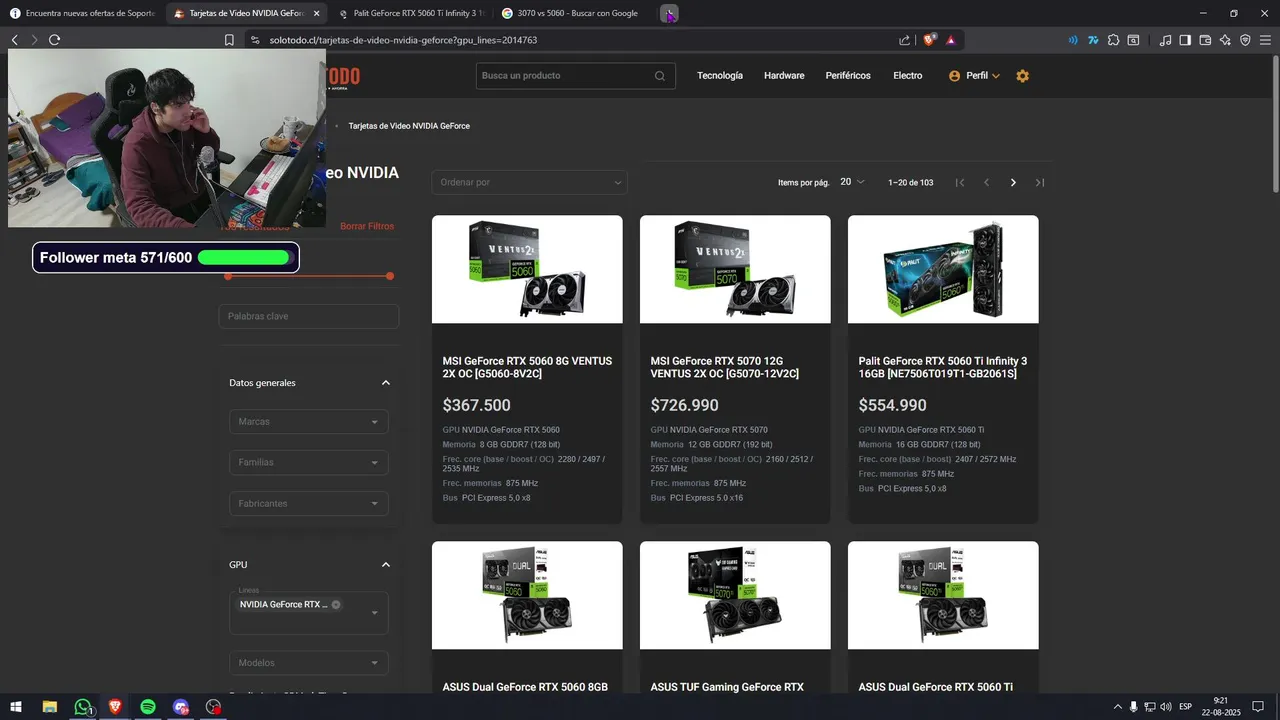Adjust the price range slider right handle
1280x720 pixels.
(390, 276)
